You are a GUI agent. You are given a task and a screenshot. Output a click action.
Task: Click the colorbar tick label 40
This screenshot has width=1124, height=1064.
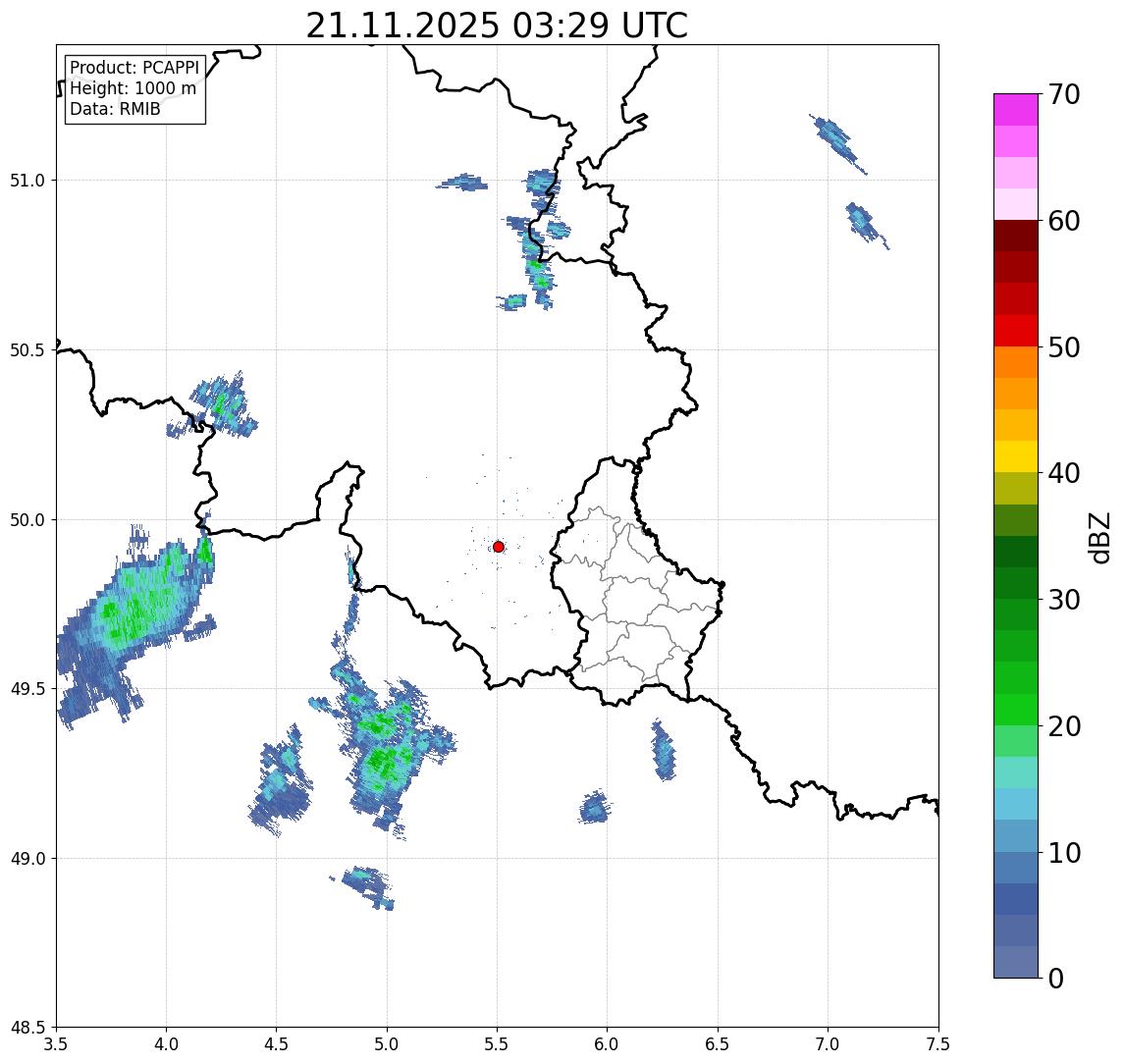click(x=1064, y=473)
